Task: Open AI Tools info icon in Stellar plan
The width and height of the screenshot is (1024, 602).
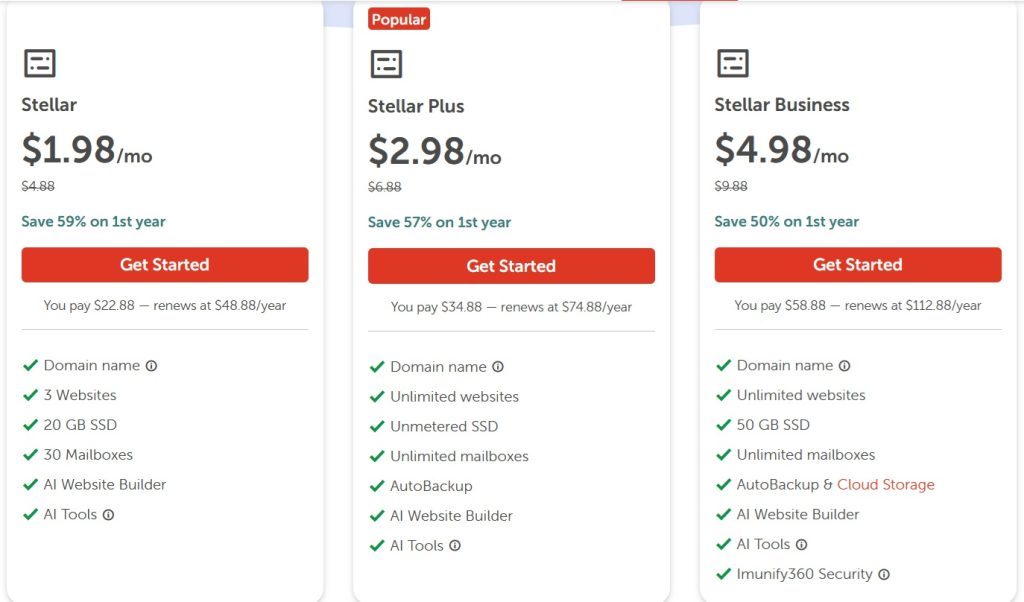Action: coord(108,515)
